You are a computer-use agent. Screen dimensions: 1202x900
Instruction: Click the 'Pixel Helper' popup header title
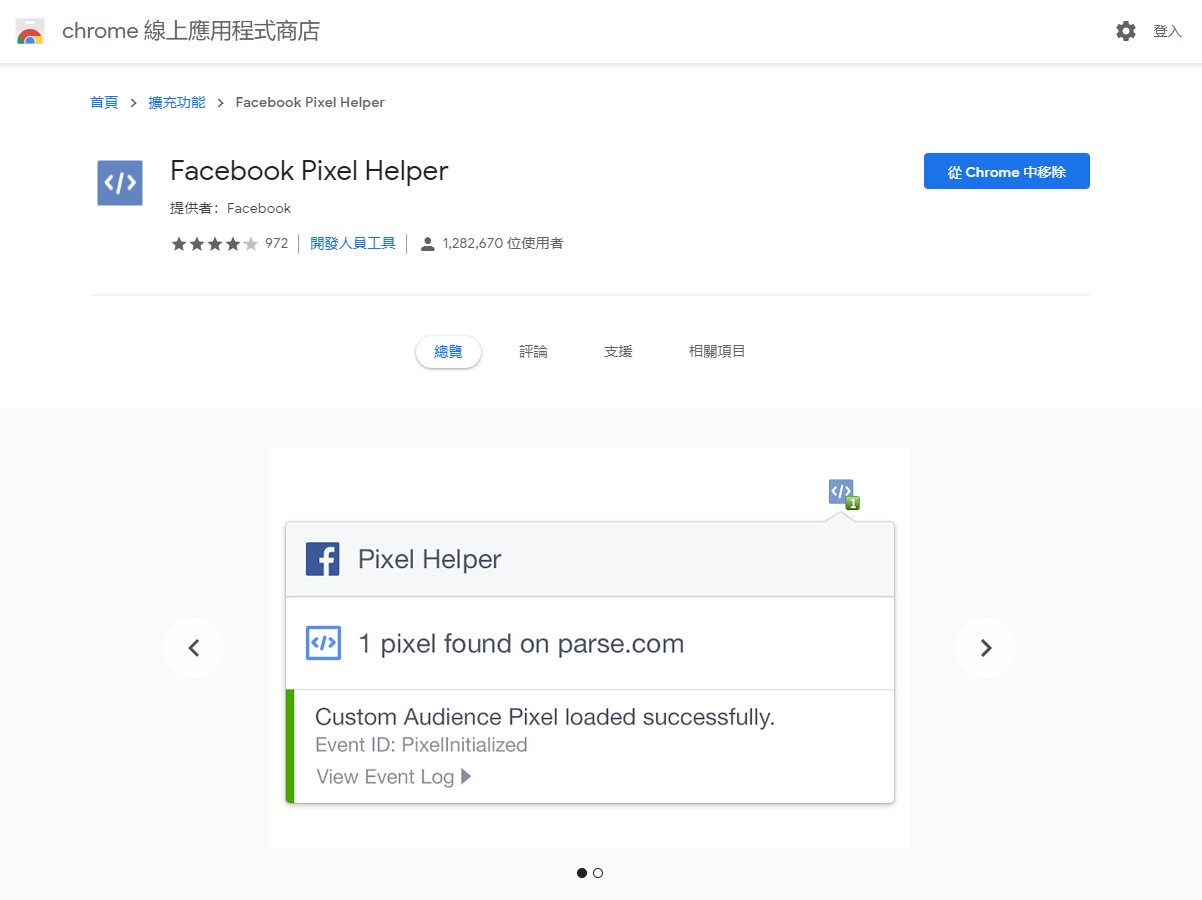click(430, 559)
